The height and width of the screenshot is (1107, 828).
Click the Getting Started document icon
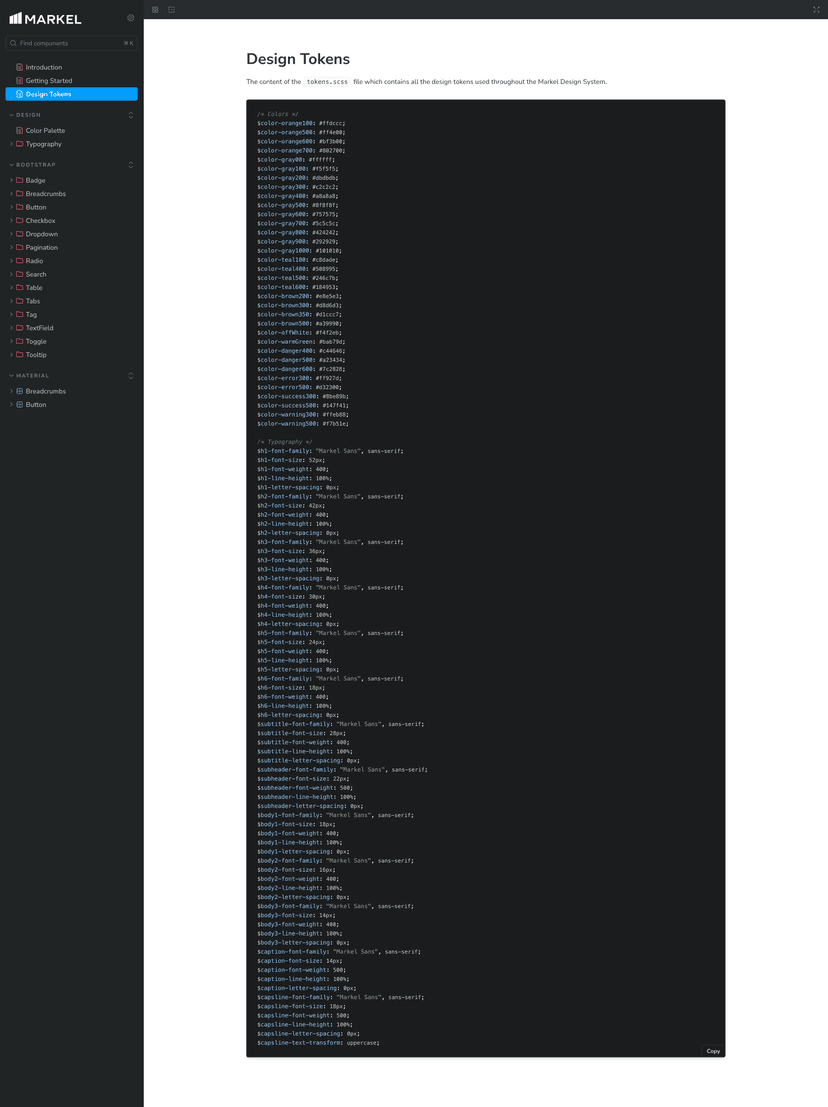(20, 80)
